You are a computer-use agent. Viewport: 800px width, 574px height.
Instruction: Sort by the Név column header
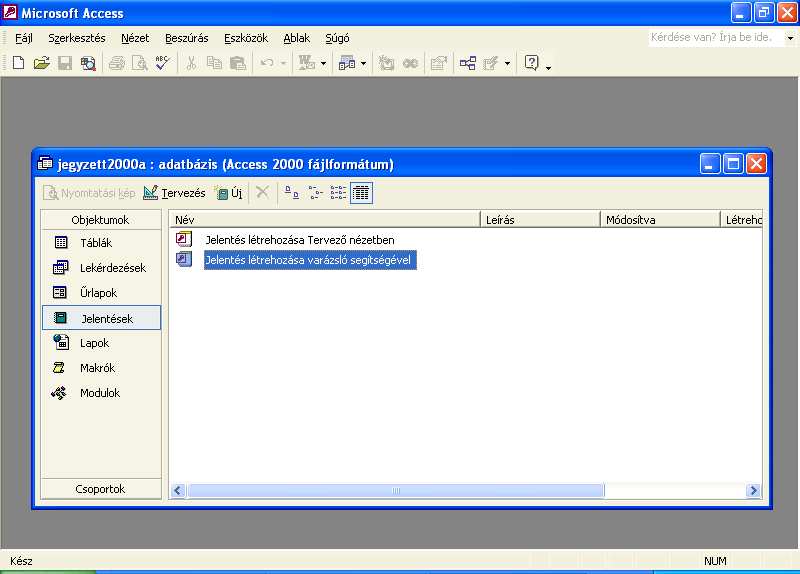324,220
